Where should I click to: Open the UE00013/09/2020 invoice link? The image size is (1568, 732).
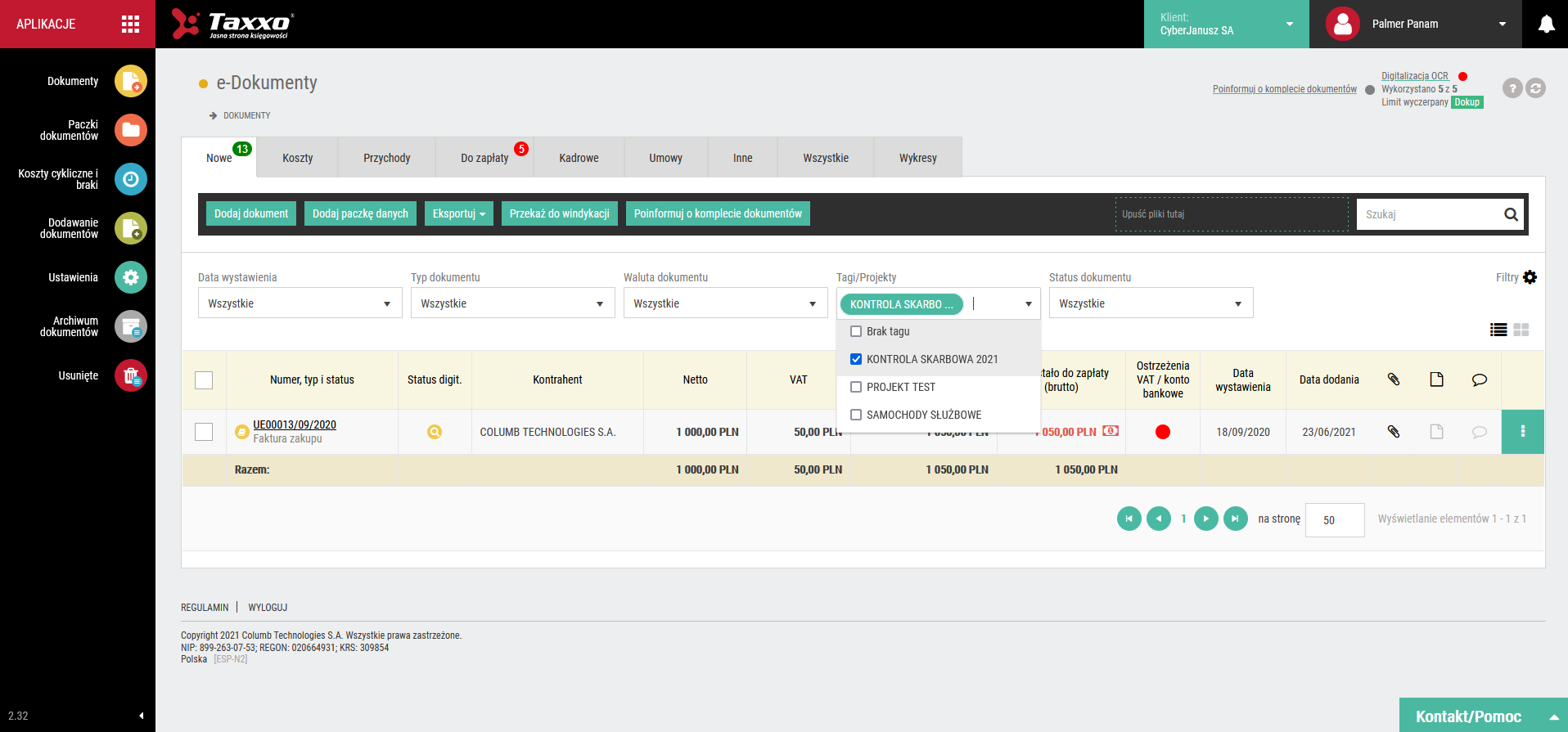point(295,424)
